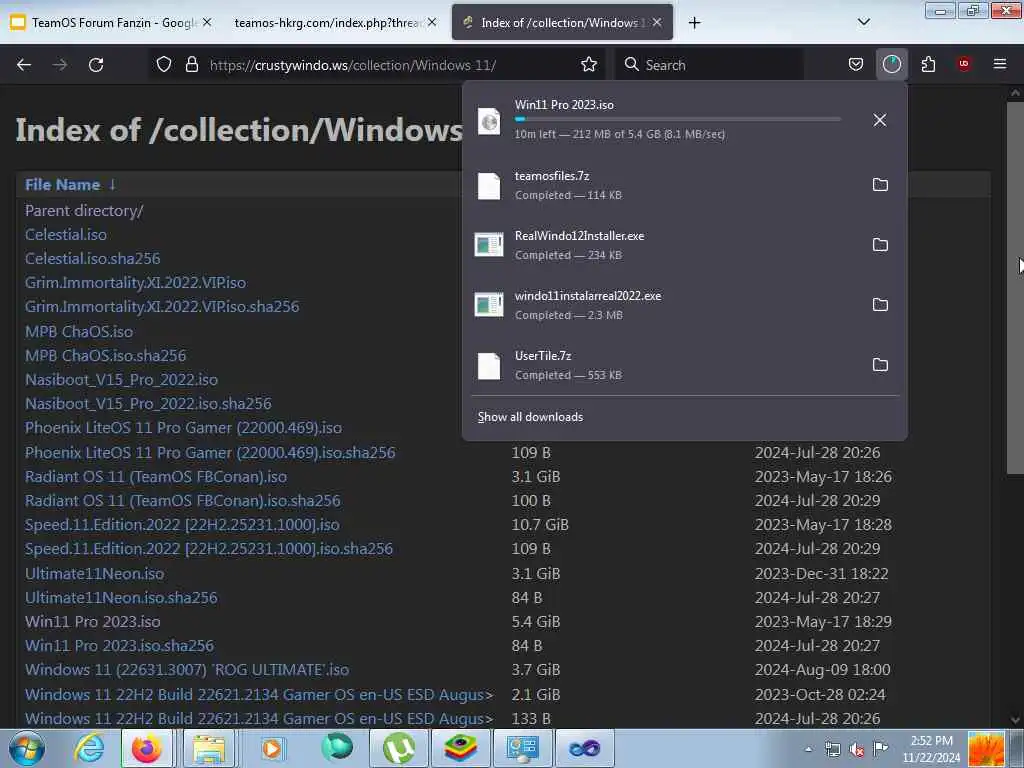
Task: Show hidden system tray icons
Action: (x=808, y=749)
